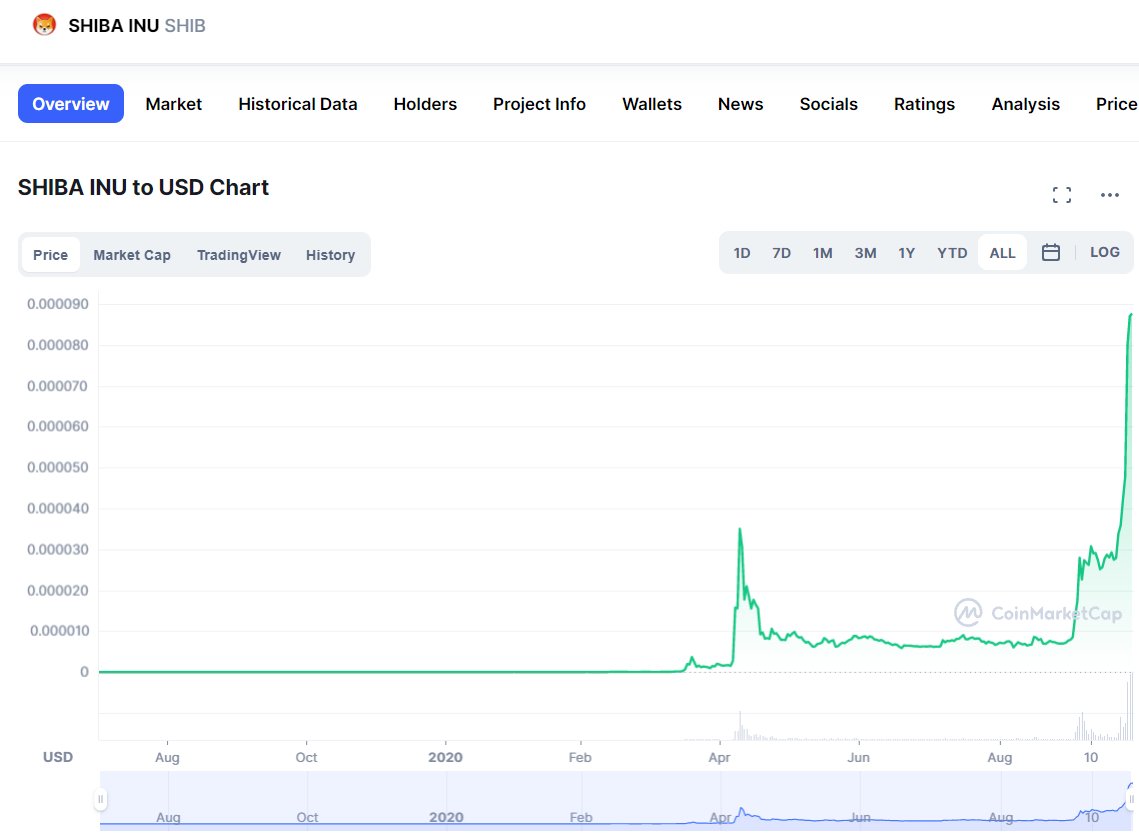This screenshot has height=839, width=1139.
Task: Select the YTD time range
Action: coord(952,253)
